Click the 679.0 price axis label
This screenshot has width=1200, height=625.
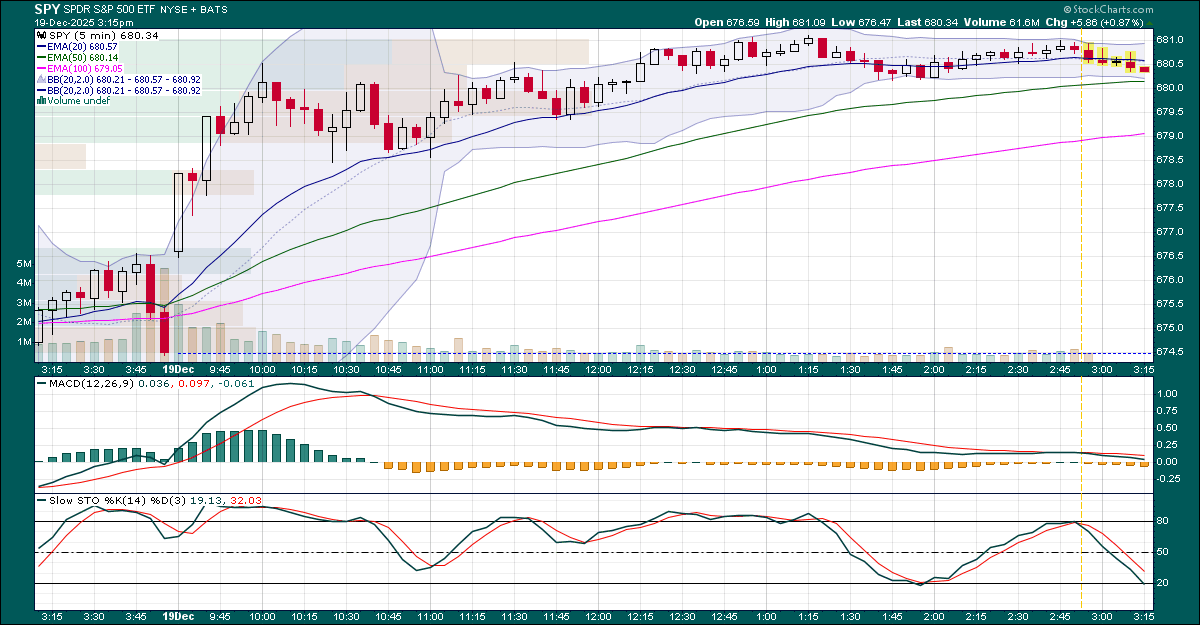pyautogui.click(x=1171, y=136)
